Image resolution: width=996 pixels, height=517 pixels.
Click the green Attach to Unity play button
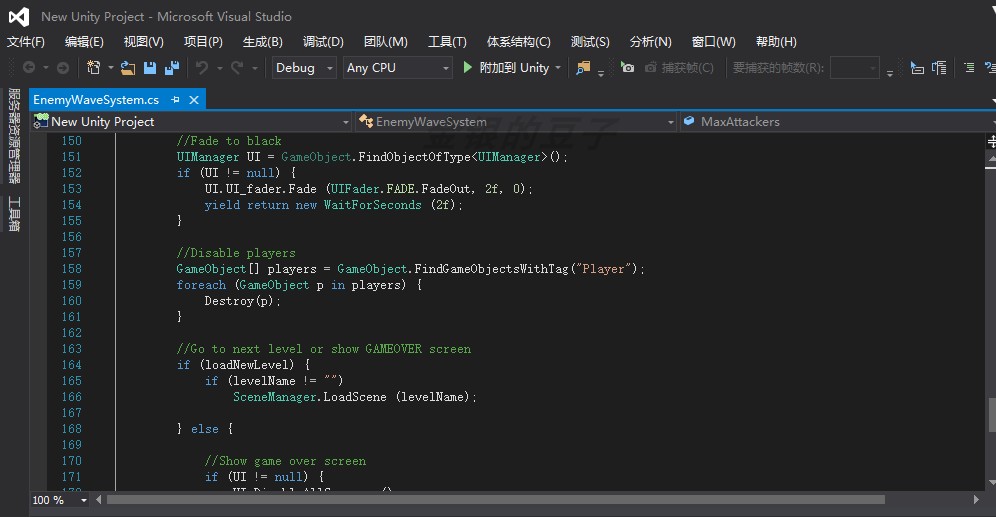pos(468,68)
